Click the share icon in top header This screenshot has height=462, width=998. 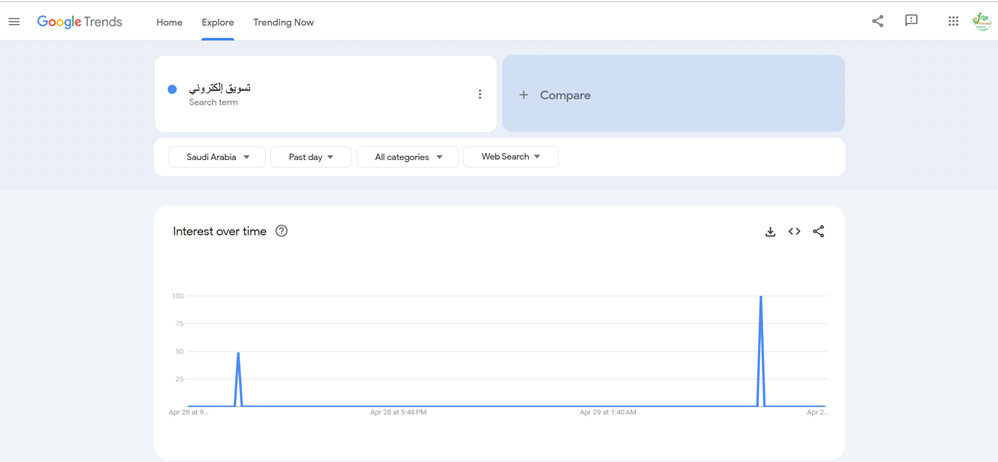pyautogui.click(x=877, y=21)
